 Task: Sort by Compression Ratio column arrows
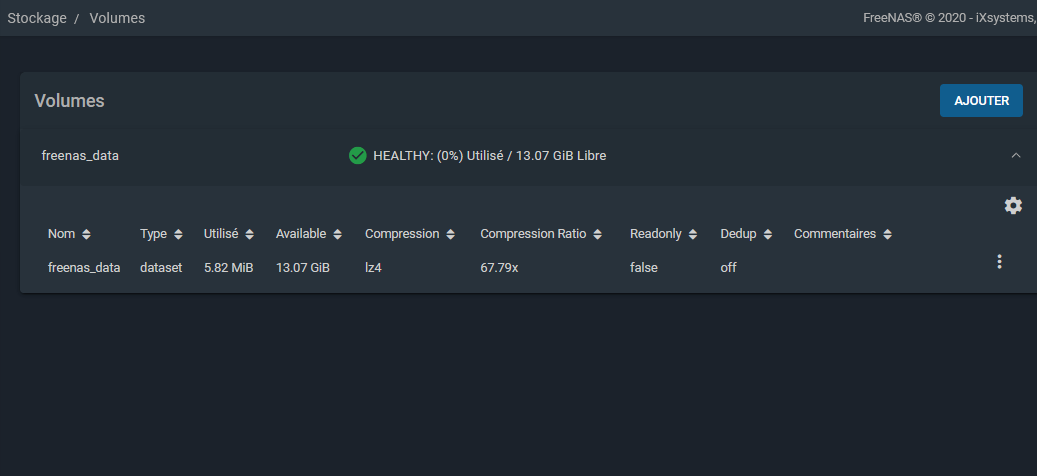598,235
